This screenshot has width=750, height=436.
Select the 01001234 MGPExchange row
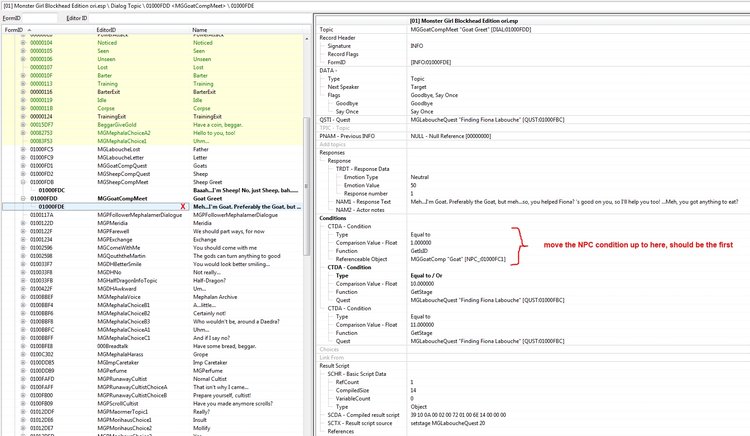(x=152, y=240)
